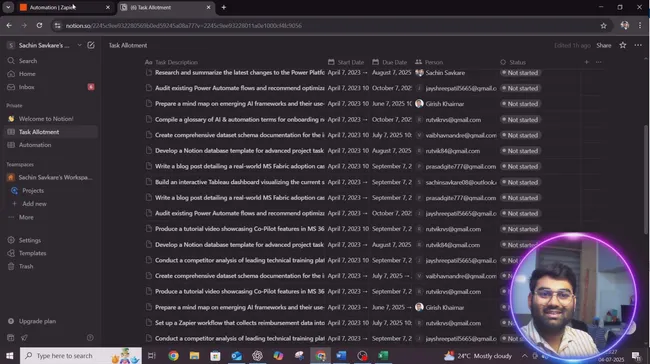Switch to Automation | Zapier browser tab
The height and width of the screenshot is (364, 650).
pyautogui.click(x=65, y=7)
